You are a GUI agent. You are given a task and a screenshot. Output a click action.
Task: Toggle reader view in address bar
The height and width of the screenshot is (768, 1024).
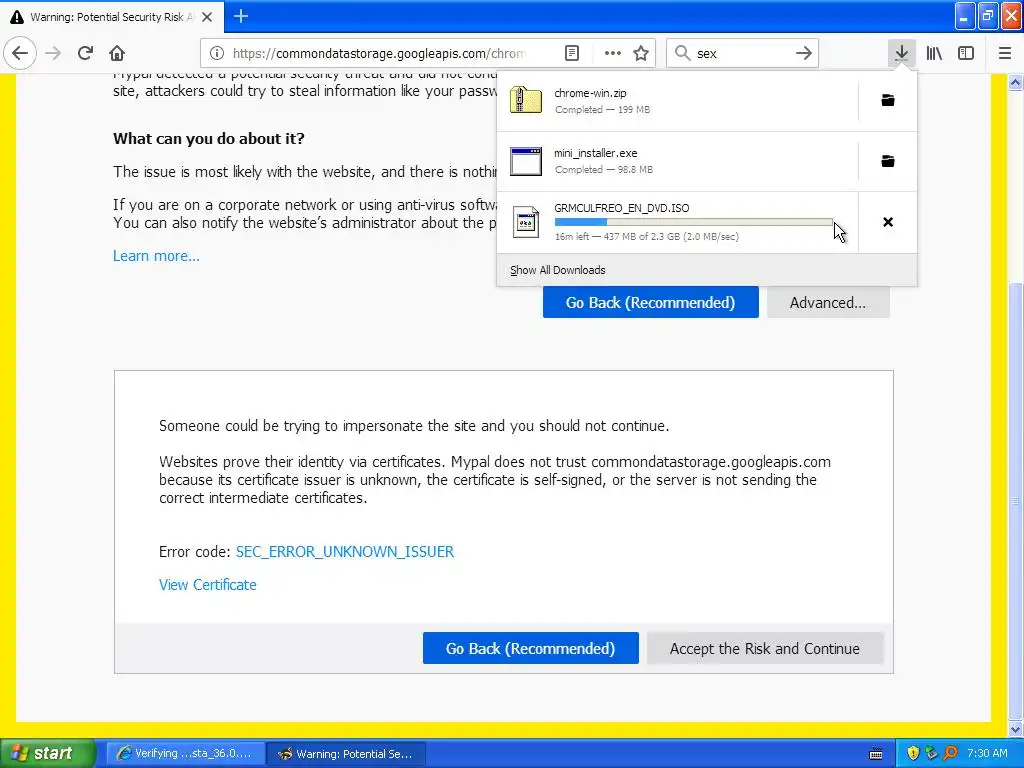pos(572,53)
